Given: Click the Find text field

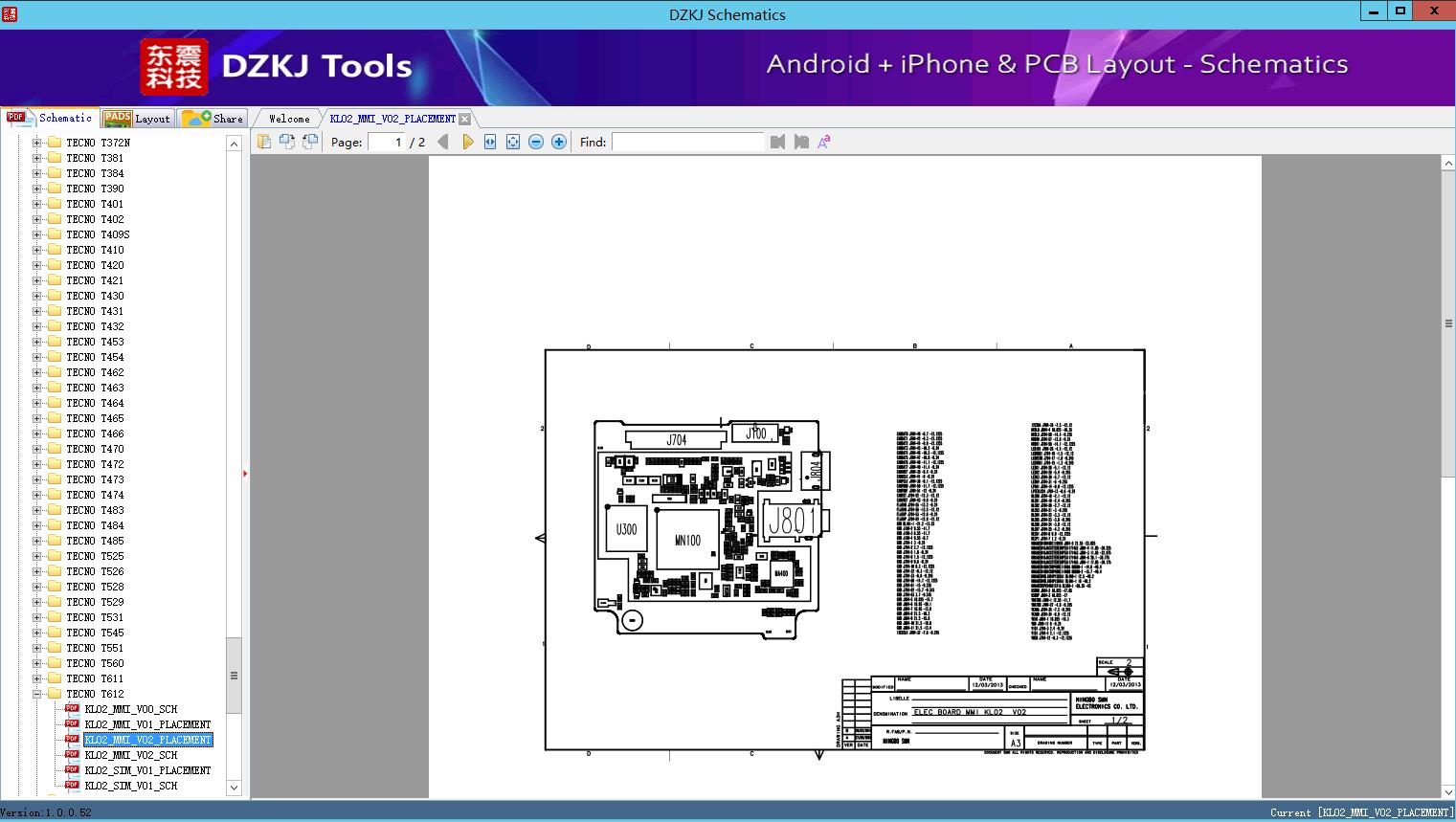Looking at the screenshot, I should pos(687,142).
